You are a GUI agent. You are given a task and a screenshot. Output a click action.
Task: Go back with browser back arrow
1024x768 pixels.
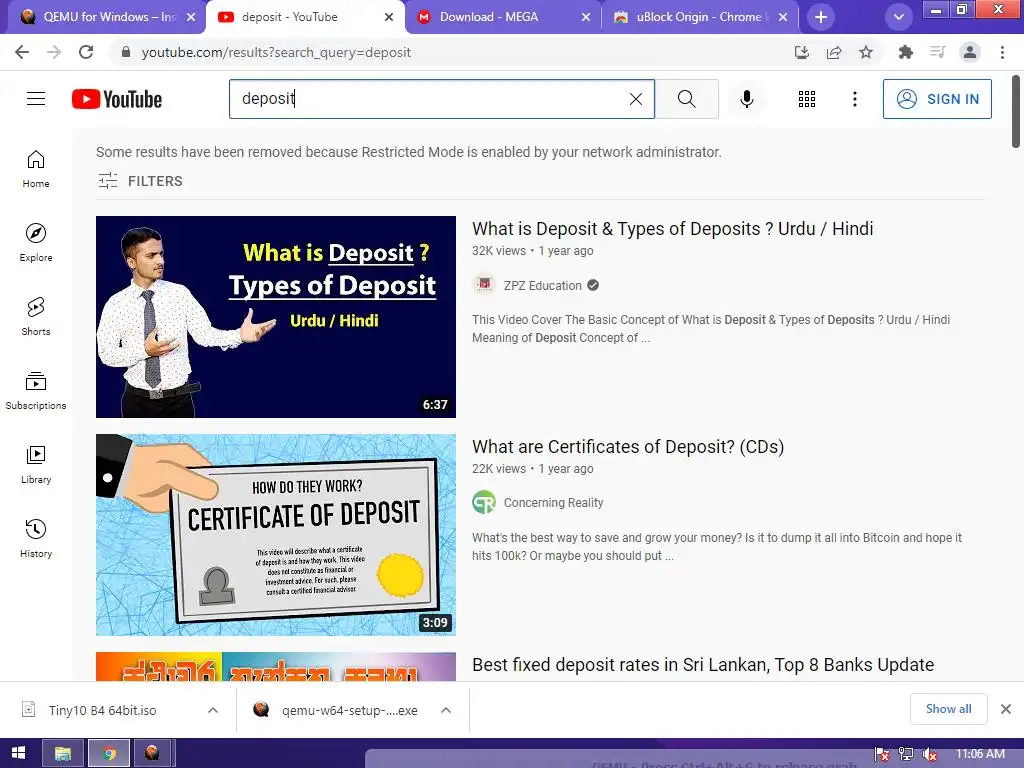point(22,52)
